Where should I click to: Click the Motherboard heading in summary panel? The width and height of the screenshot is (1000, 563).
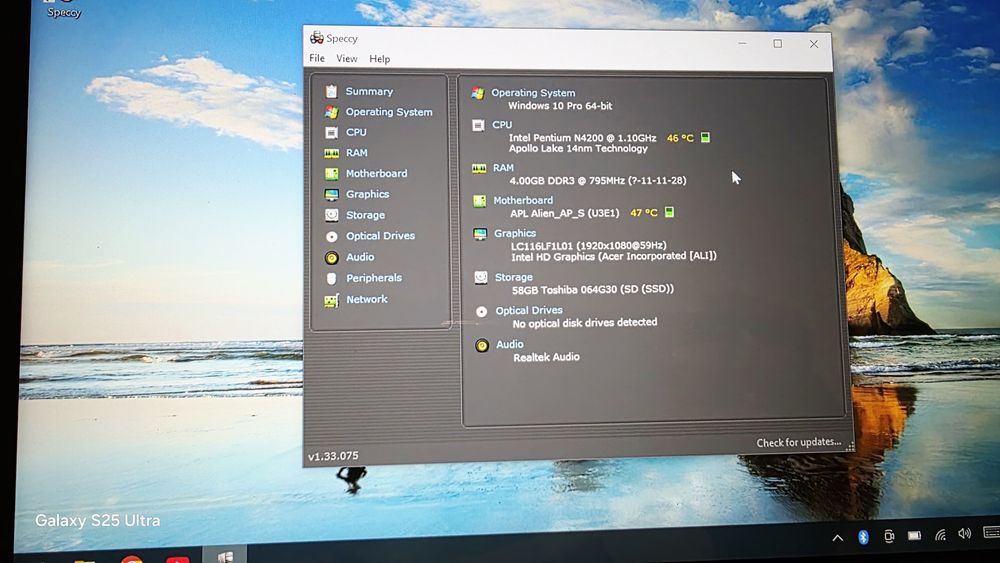(523, 200)
